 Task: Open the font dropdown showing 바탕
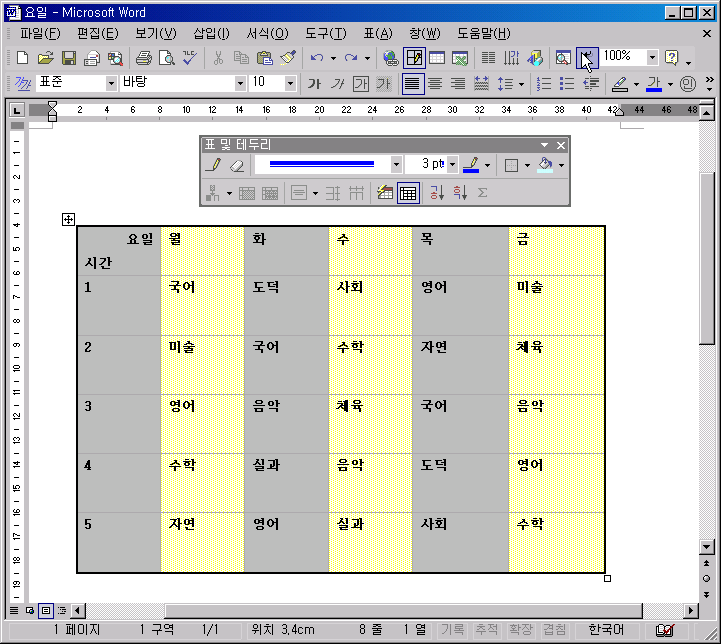[x=240, y=84]
